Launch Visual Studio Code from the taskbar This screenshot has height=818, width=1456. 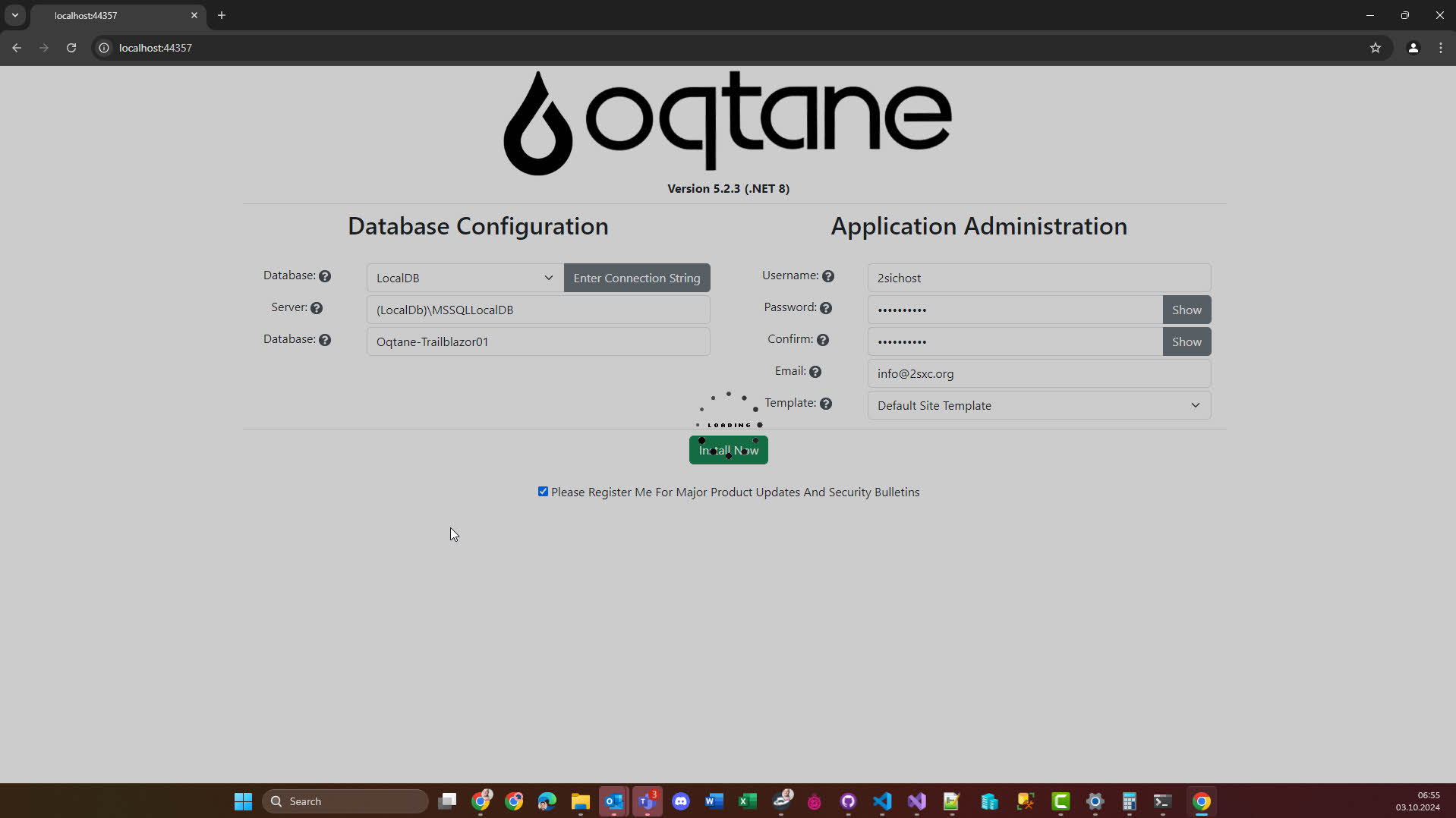(883, 801)
